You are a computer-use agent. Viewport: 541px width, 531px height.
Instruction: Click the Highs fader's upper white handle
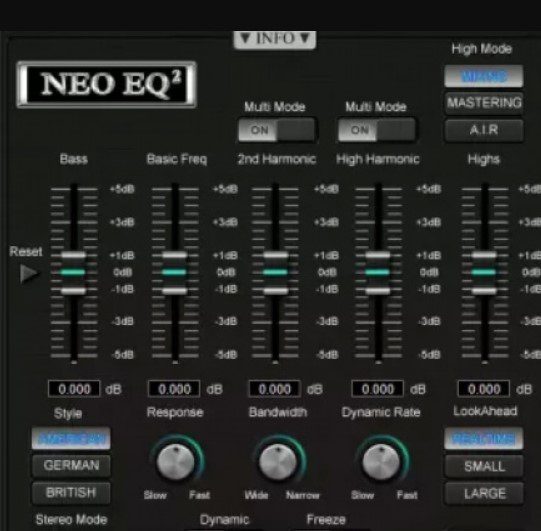point(484,255)
